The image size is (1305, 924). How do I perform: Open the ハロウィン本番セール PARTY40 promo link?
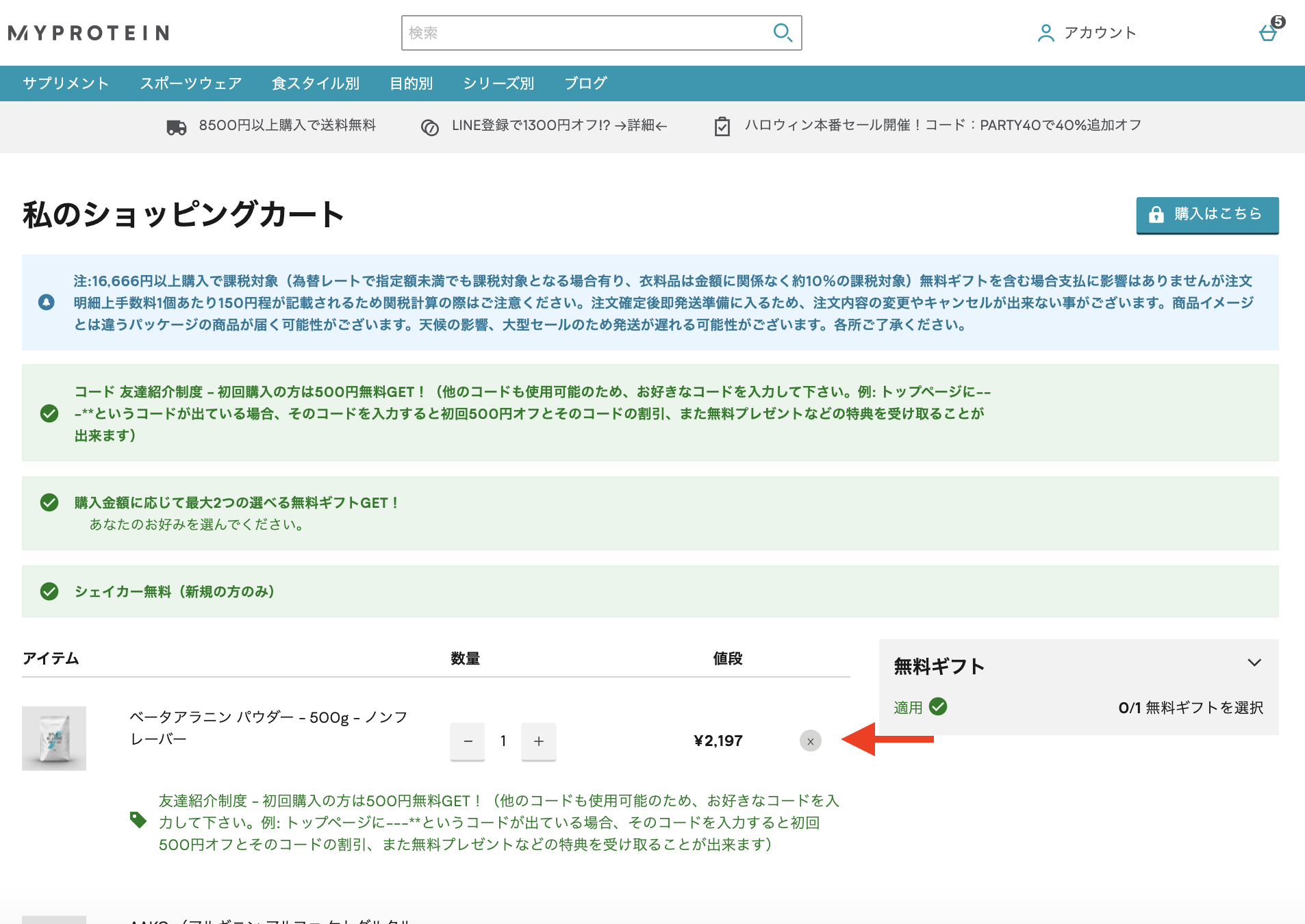[943, 125]
